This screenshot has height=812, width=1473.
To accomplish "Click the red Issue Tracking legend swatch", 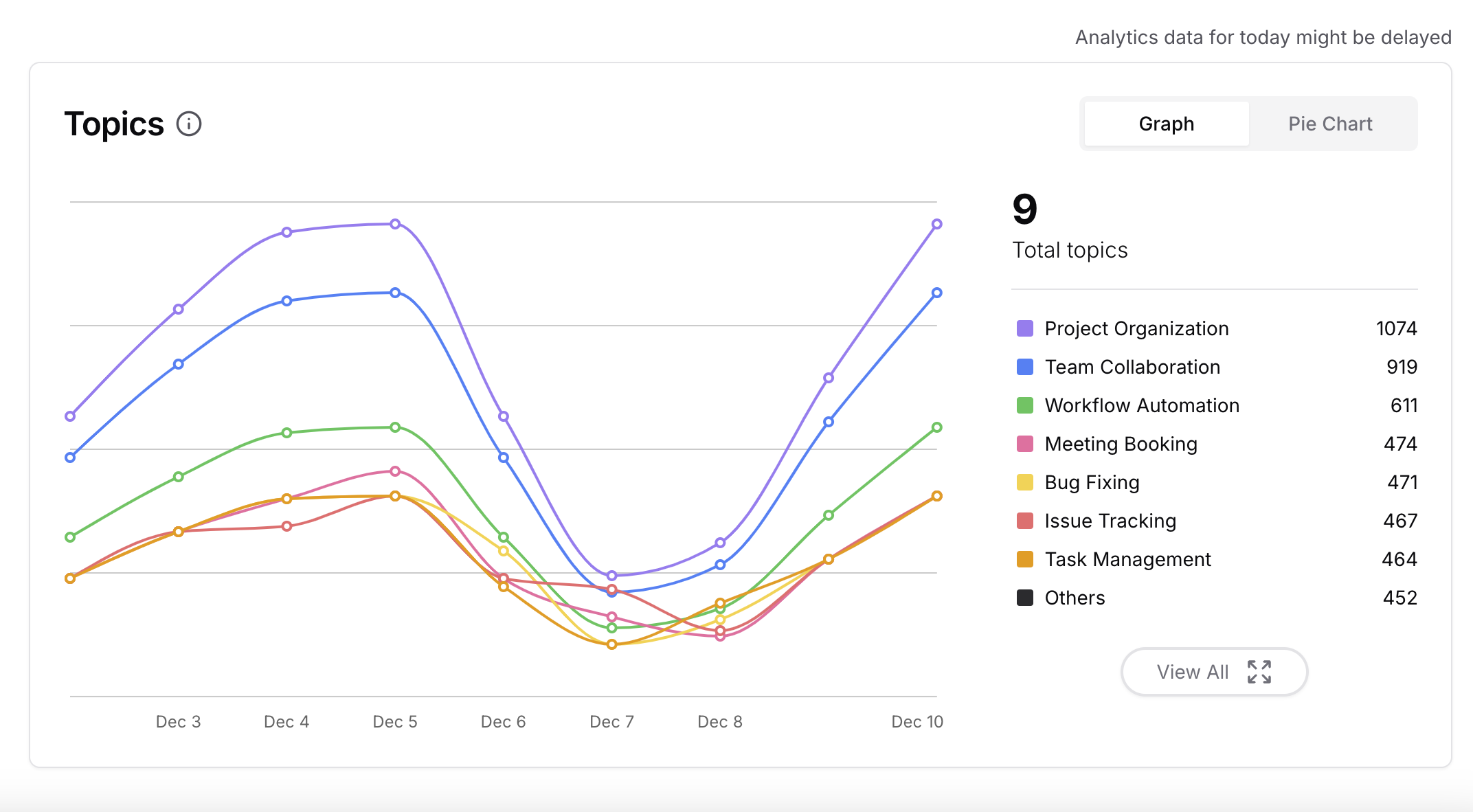I will (x=1024, y=521).
